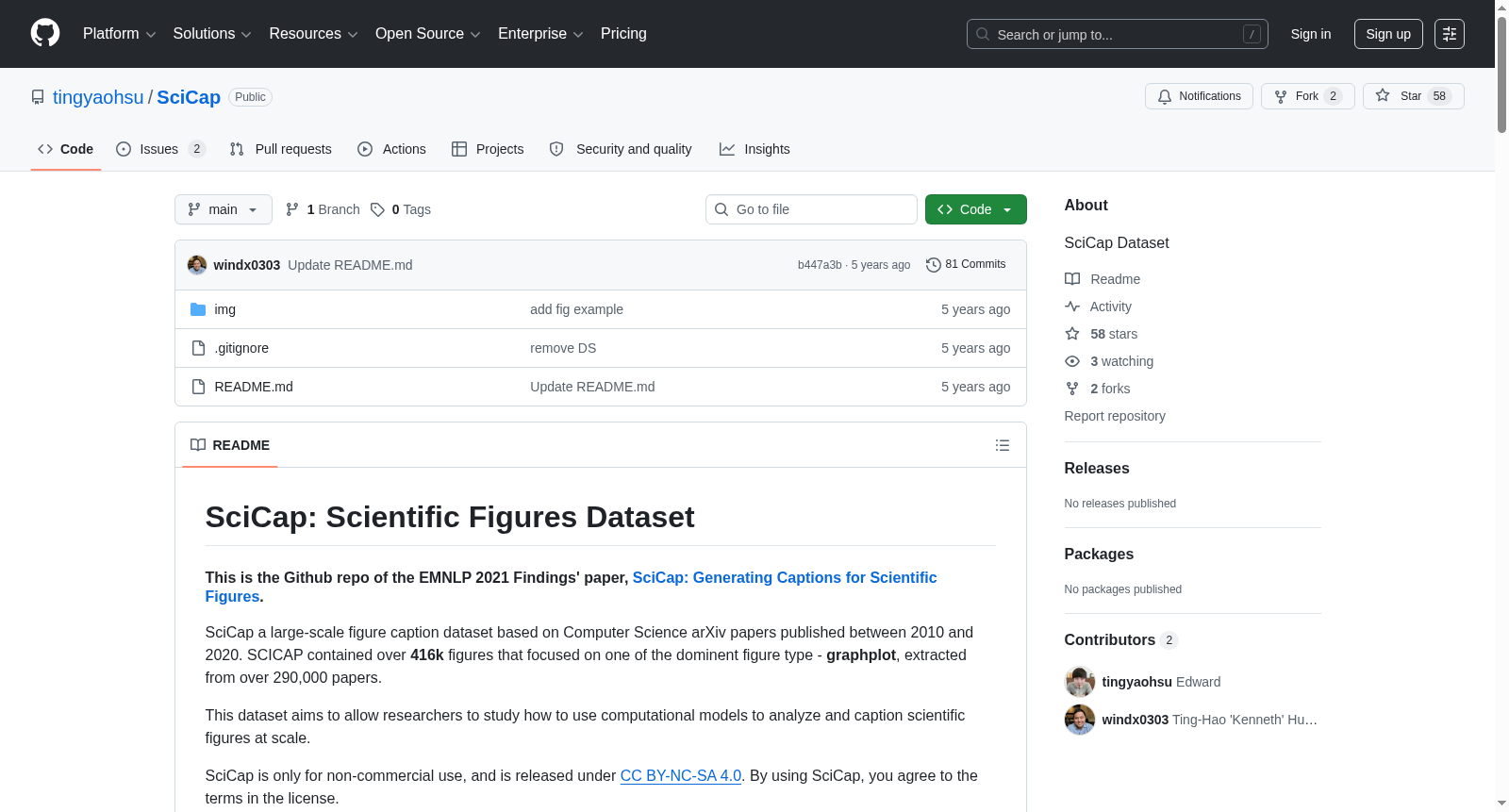
Task: Click the Report repository link
Action: 1115,416
